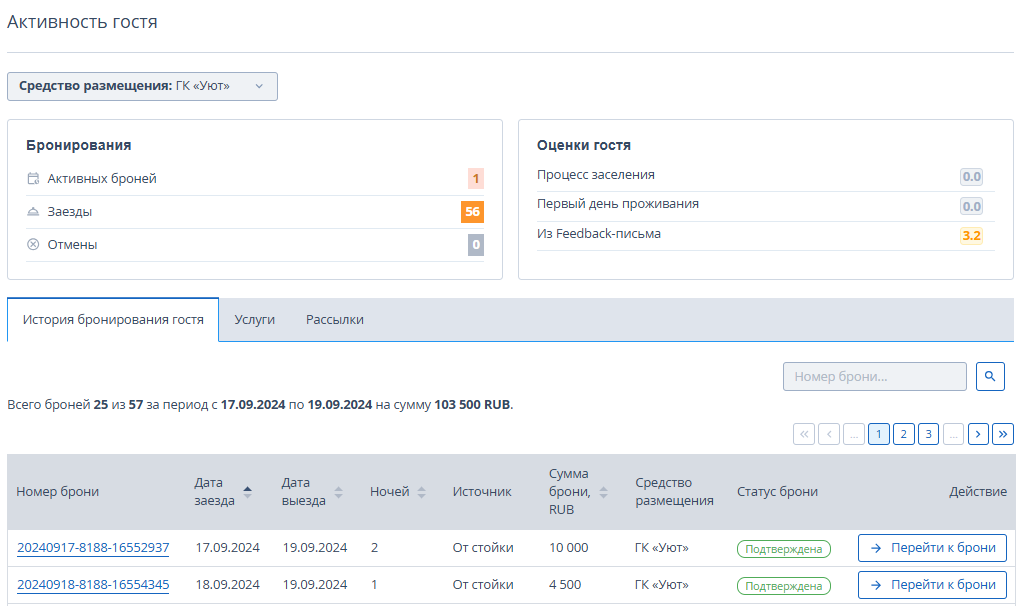Click the 10 000 sum cell
This screenshot has height=606, width=1023.
click(569, 548)
